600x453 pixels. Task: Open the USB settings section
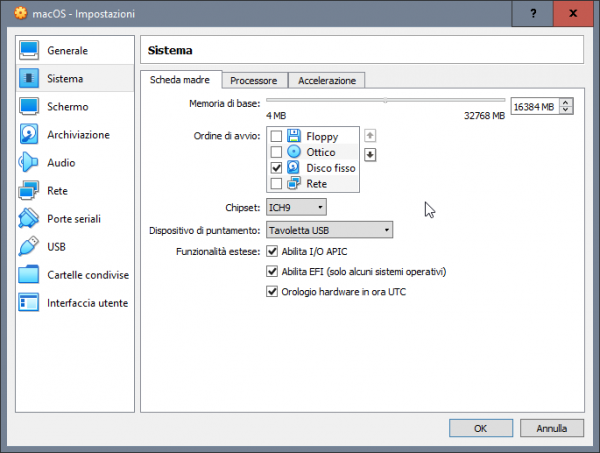(75, 246)
